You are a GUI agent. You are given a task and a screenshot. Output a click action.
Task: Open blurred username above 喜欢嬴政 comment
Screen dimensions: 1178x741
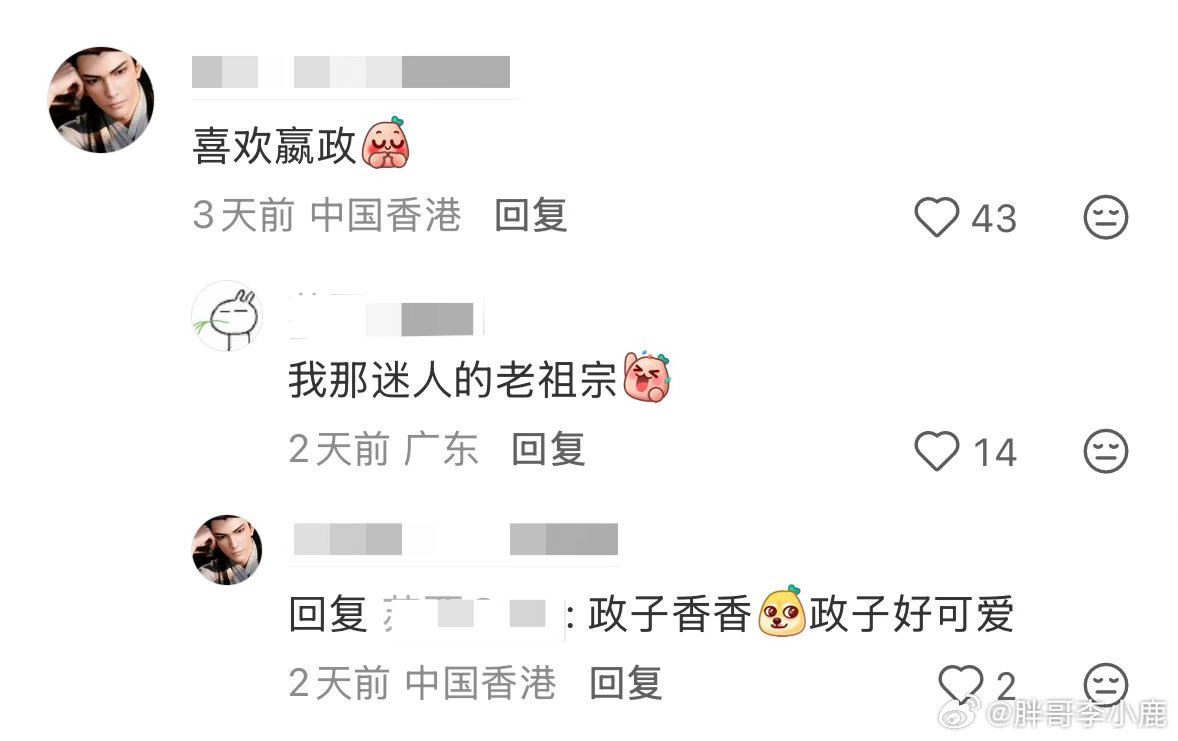pyautogui.click(x=351, y=72)
